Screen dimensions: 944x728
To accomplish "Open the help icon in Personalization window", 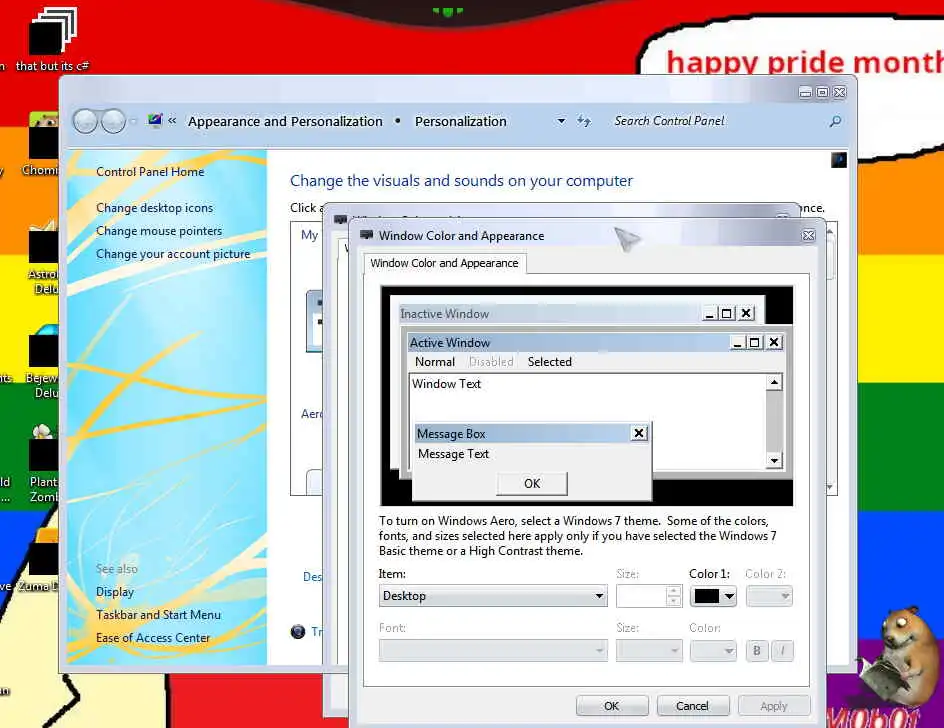I will click(x=839, y=160).
